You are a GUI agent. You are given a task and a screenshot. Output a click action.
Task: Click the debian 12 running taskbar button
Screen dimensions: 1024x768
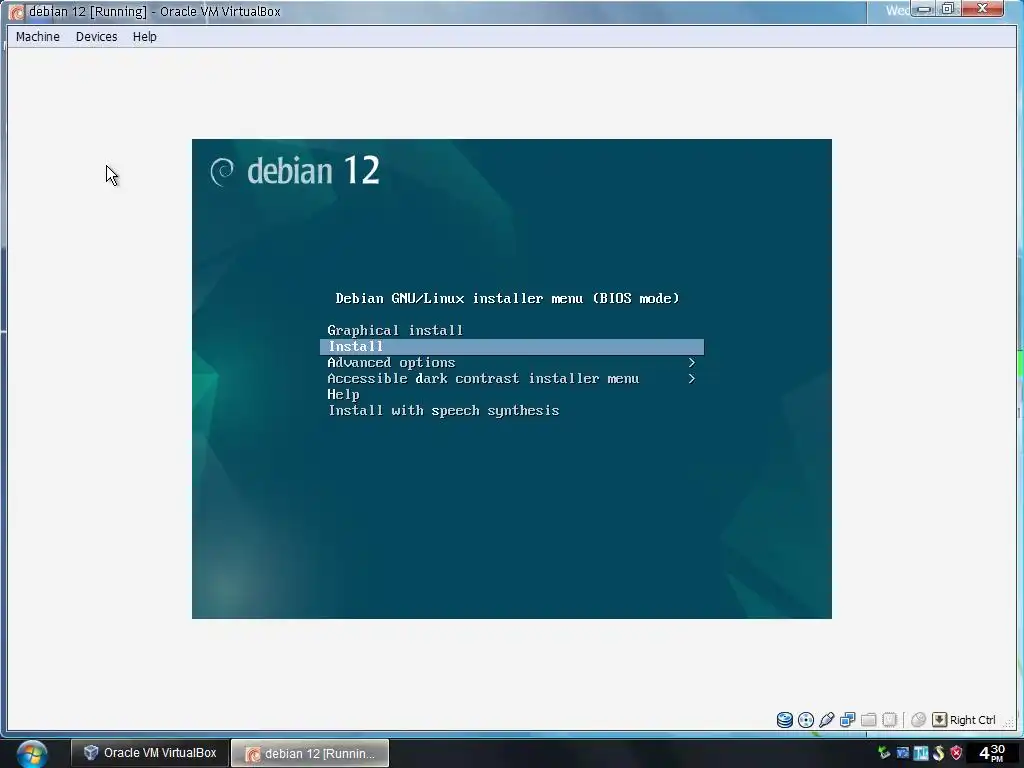pyautogui.click(x=310, y=754)
